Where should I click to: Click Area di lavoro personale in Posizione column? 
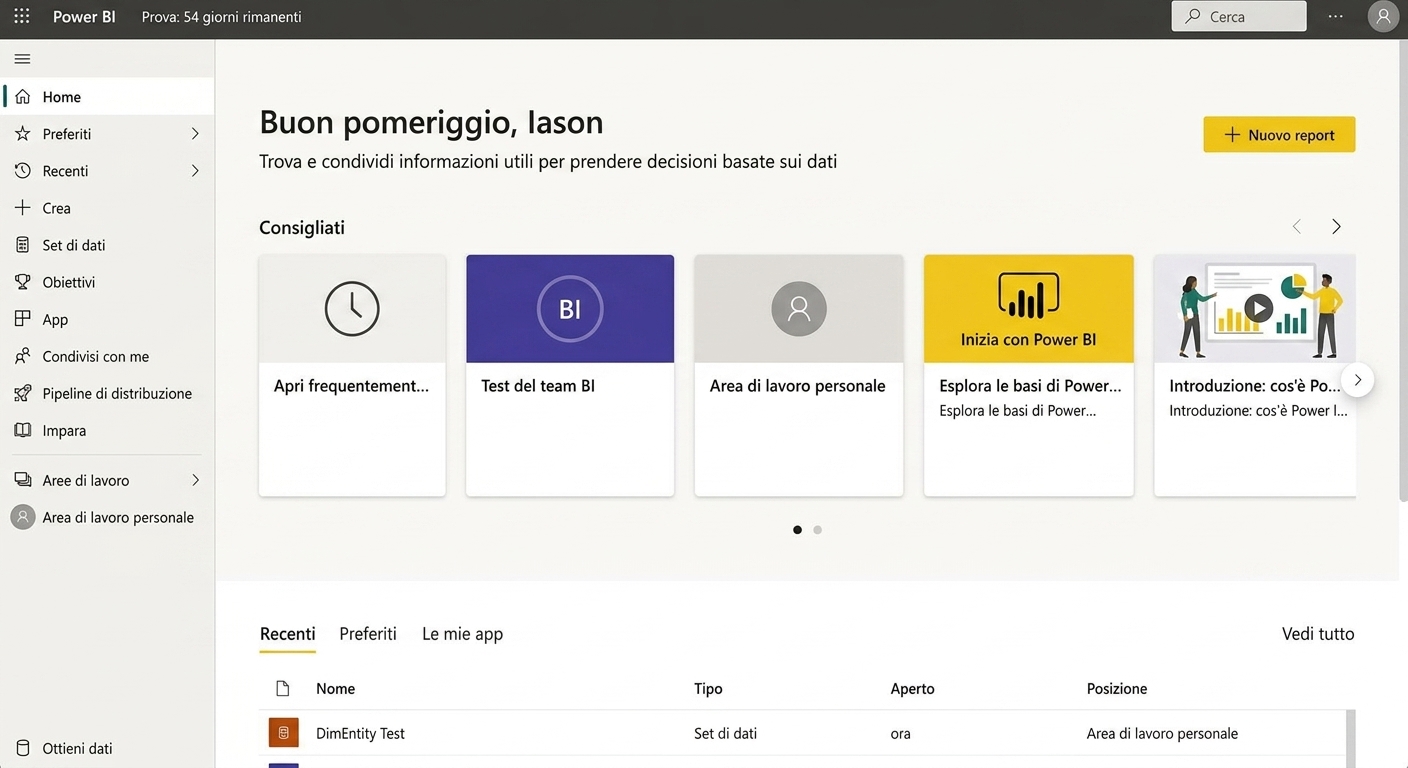point(1162,733)
